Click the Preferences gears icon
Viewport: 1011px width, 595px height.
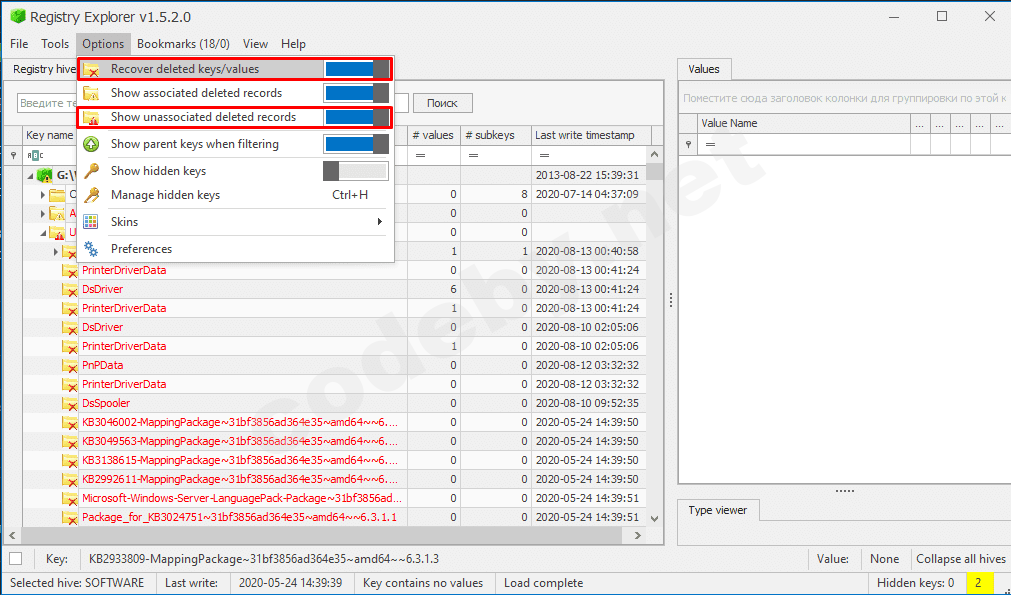92,249
